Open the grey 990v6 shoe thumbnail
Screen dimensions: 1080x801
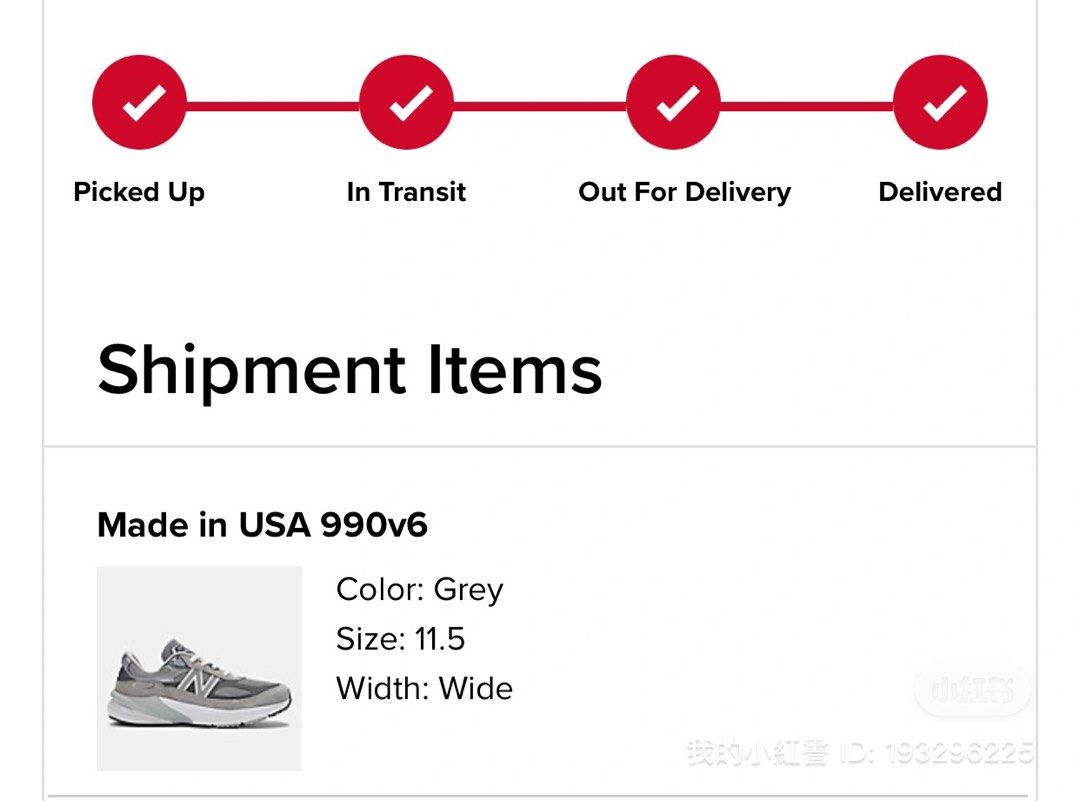pyautogui.click(x=199, y=668)
